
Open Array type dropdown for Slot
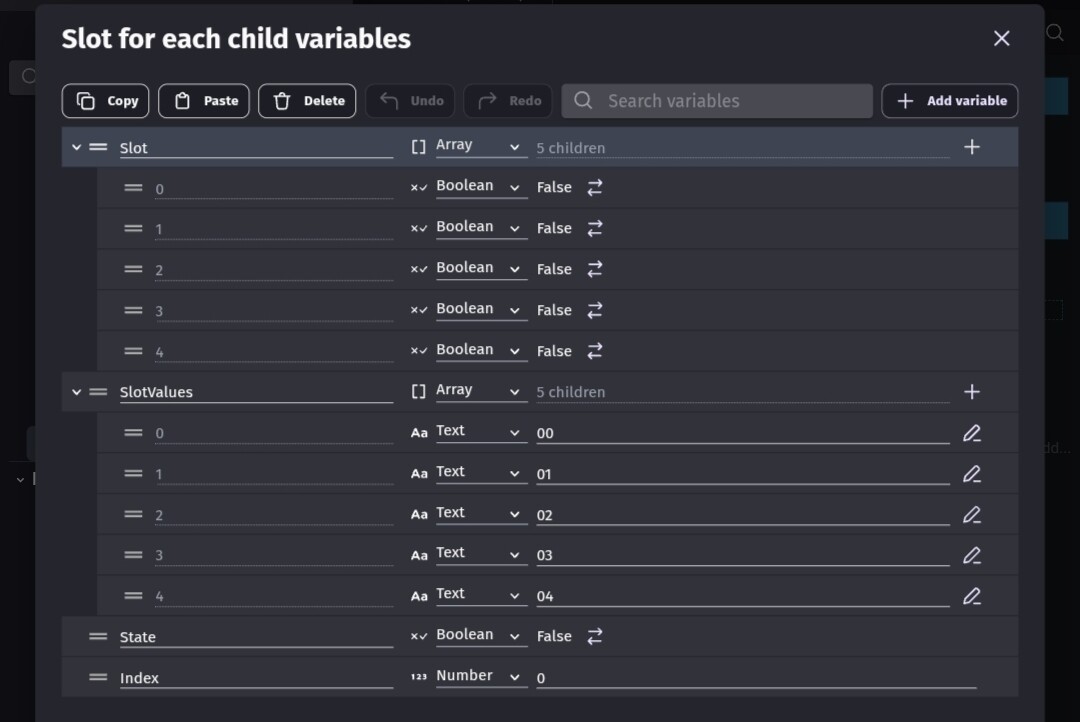pyautogui.click(x=480, y=146)
